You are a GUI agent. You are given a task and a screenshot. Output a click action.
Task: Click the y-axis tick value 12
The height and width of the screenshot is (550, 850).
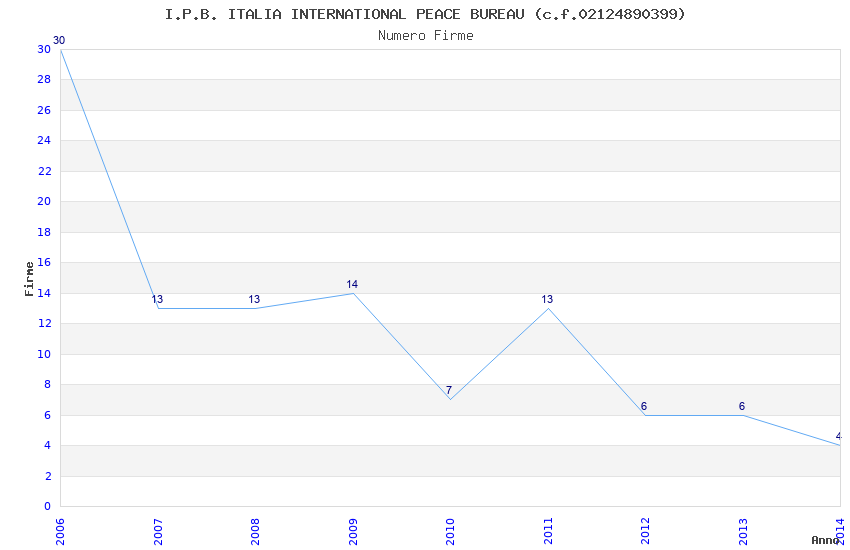tap(44, 323)
